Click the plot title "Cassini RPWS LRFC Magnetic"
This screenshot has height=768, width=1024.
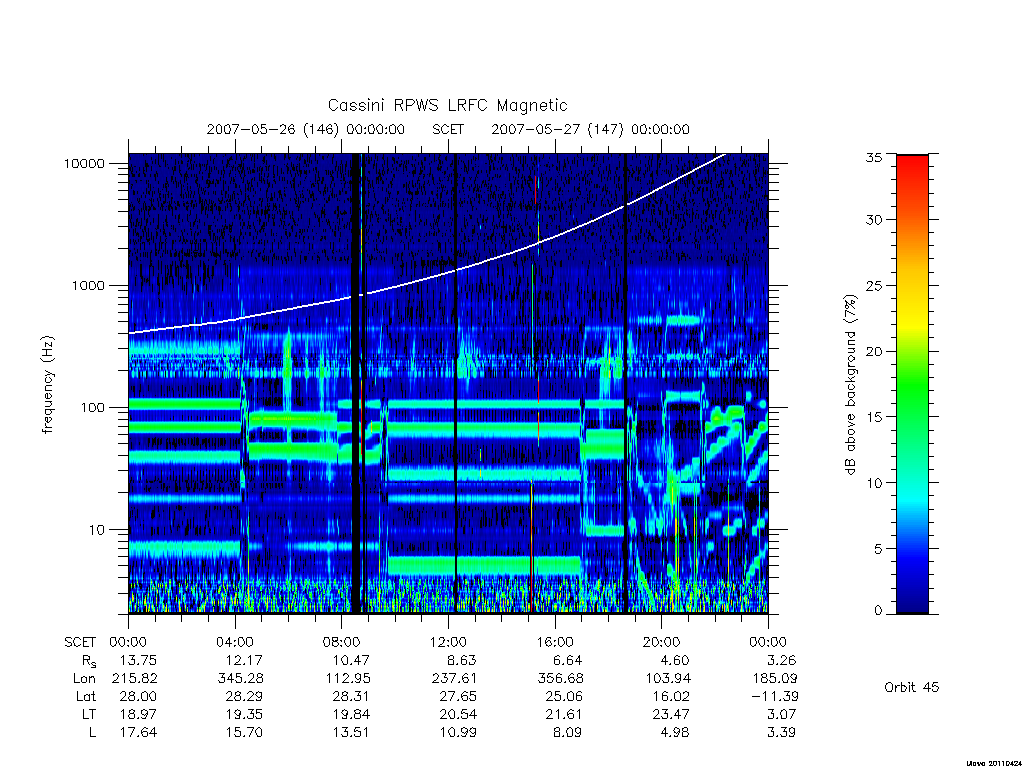447,105
